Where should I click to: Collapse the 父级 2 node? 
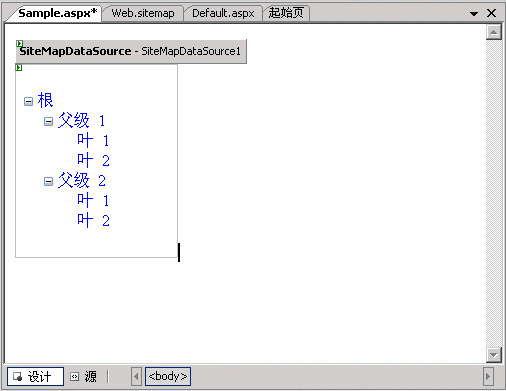(x=48, y=181)
